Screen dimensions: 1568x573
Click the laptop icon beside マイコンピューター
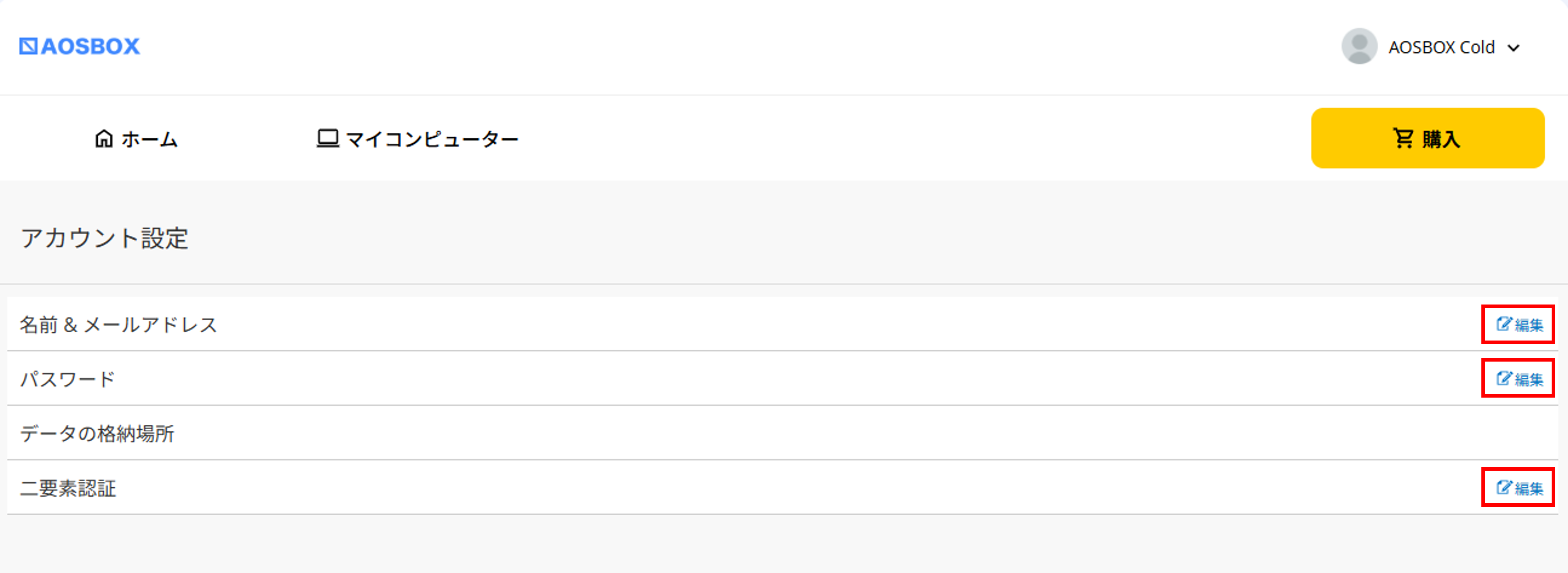[327, 139]
